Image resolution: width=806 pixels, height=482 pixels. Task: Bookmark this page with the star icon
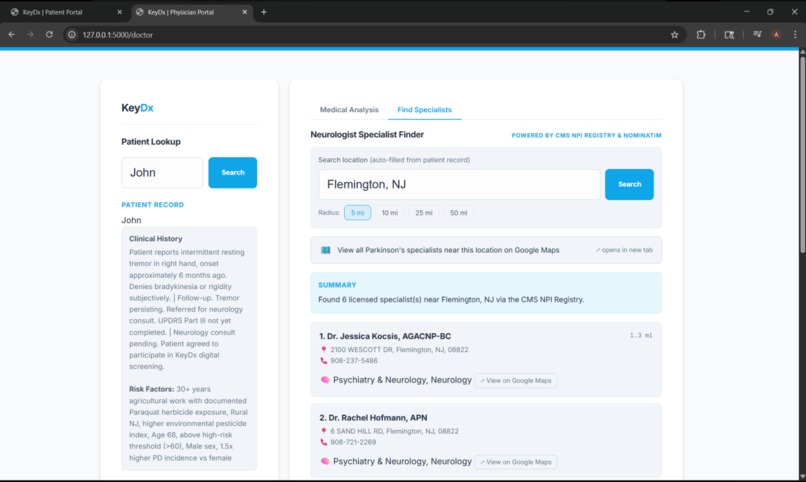674,34
